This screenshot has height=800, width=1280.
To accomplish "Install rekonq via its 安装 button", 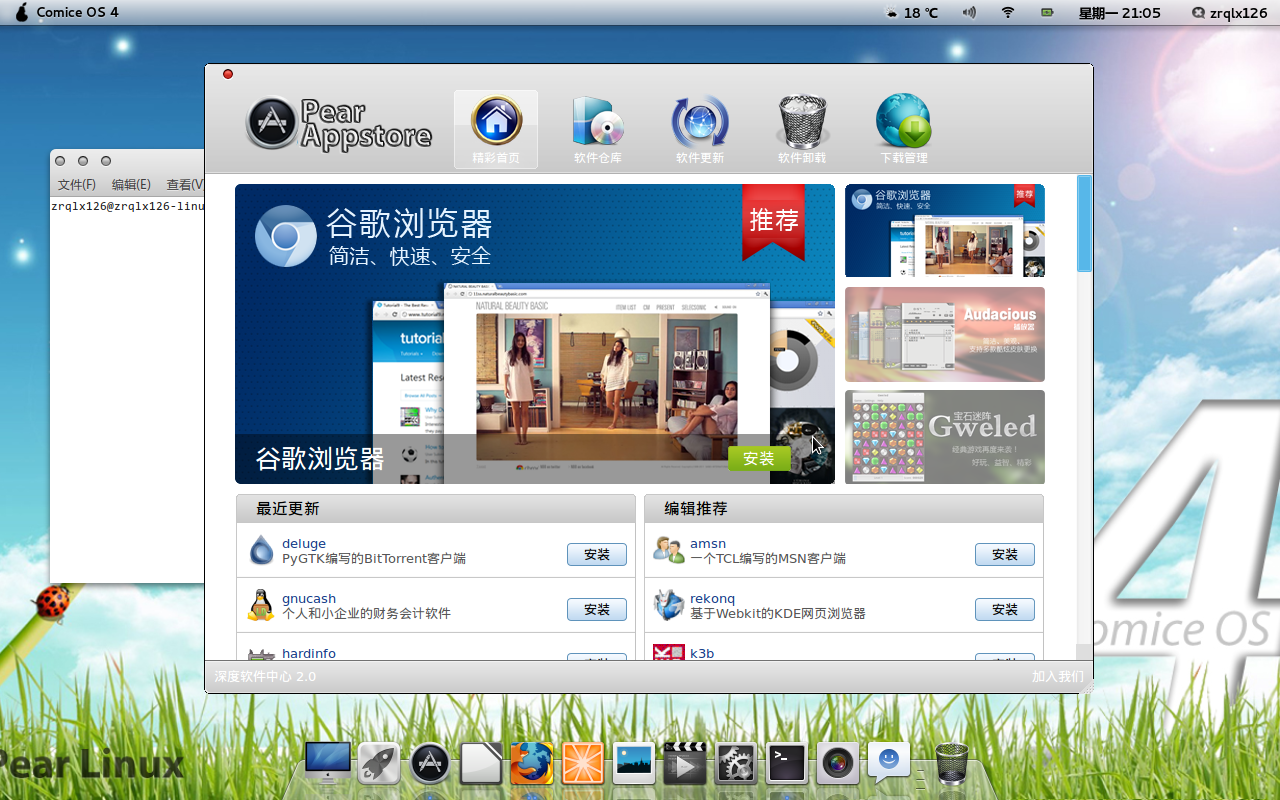I will 1005,609.
